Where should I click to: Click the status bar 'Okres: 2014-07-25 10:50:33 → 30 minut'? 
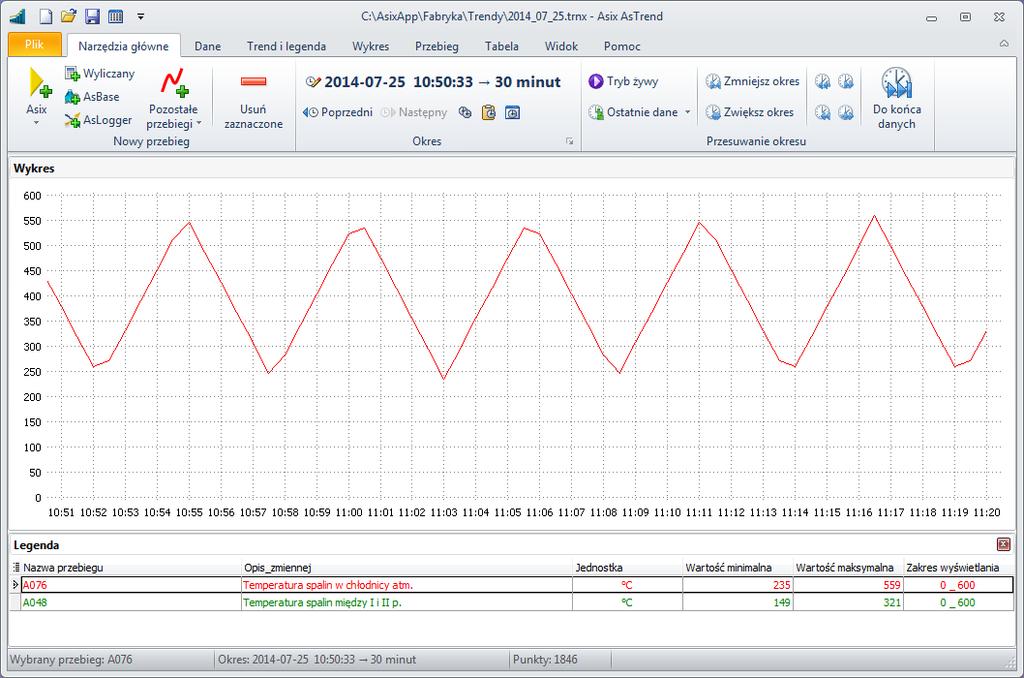click(317, 660)
